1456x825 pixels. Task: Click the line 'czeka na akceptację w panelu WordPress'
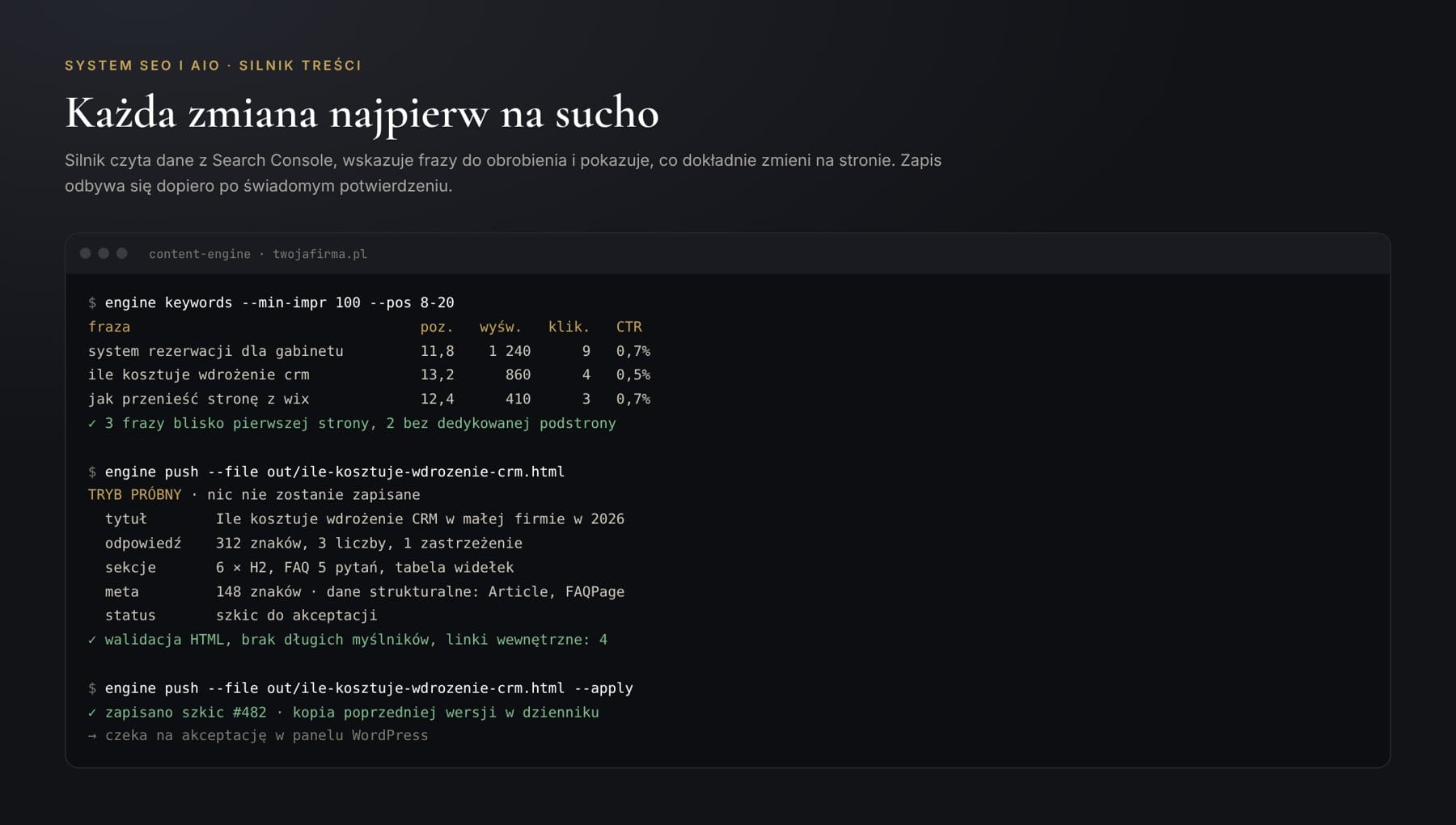pos(258,735)
